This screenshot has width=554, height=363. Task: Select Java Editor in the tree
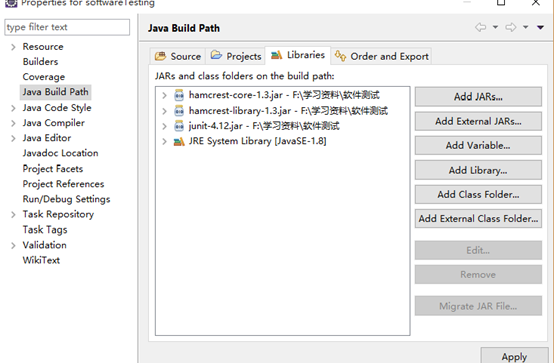47,138
